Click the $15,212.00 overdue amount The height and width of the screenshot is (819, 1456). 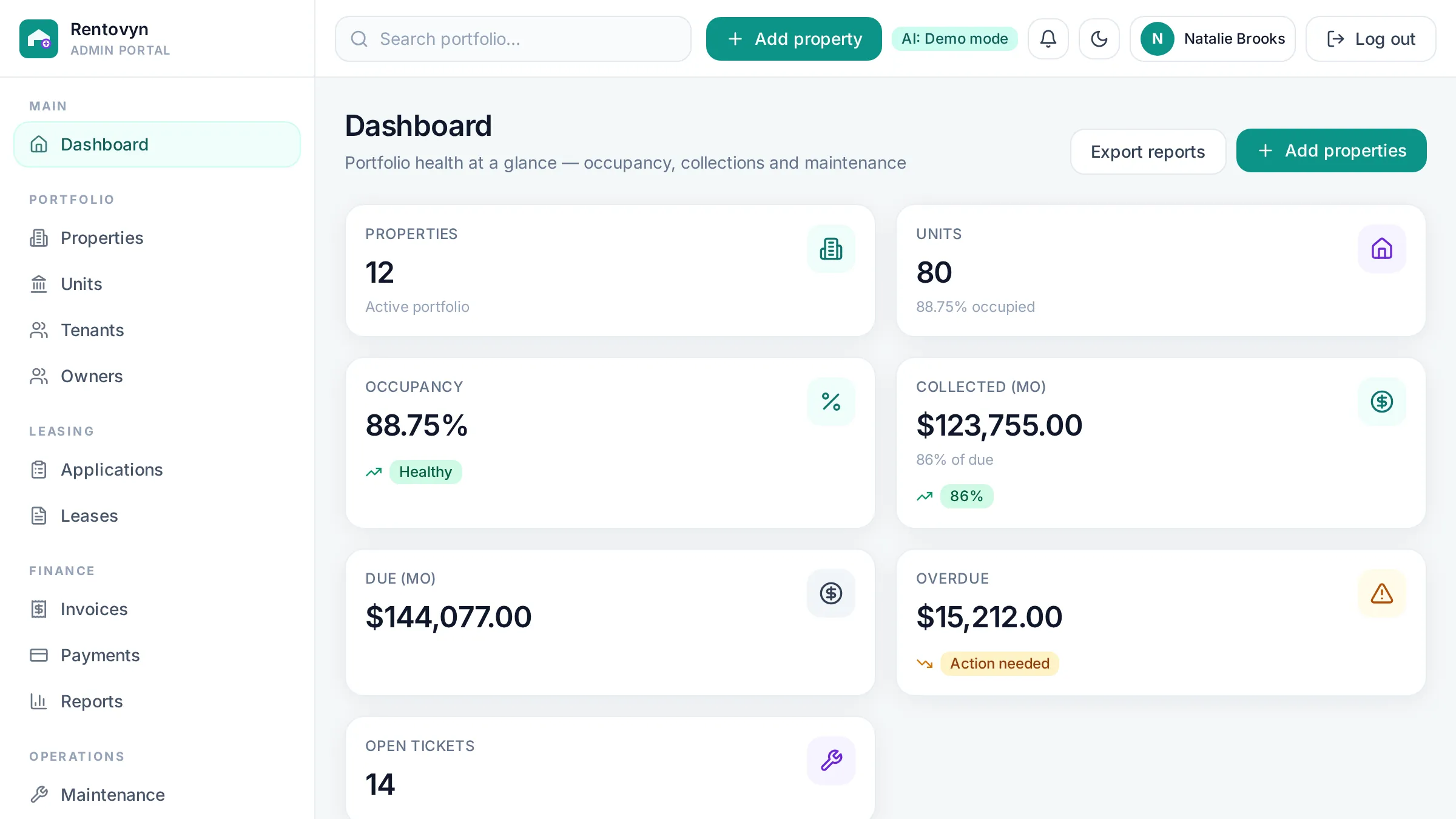point(989,617)
